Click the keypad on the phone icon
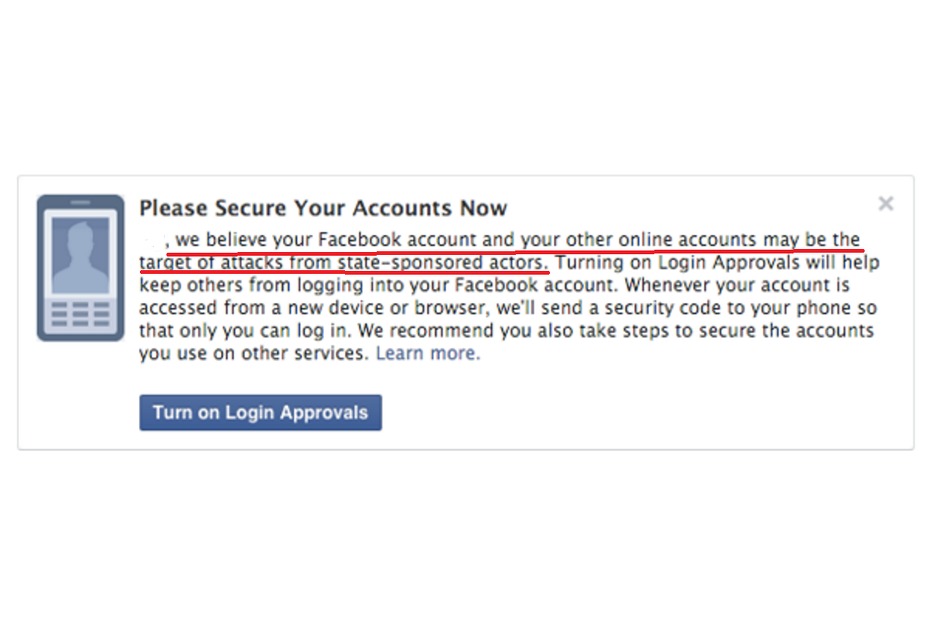The image size is (938, 625). (x=81, y=314)
